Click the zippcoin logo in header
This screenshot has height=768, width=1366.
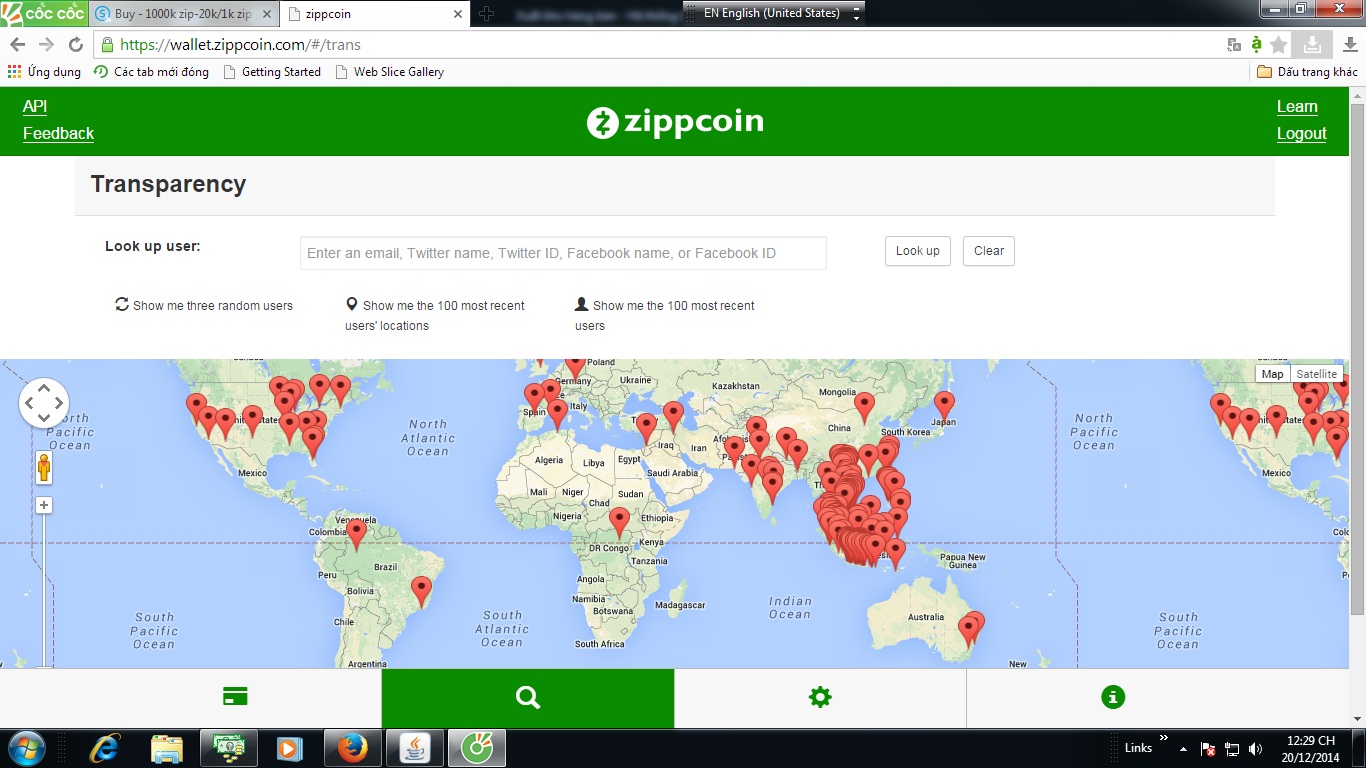click(675, 122)
